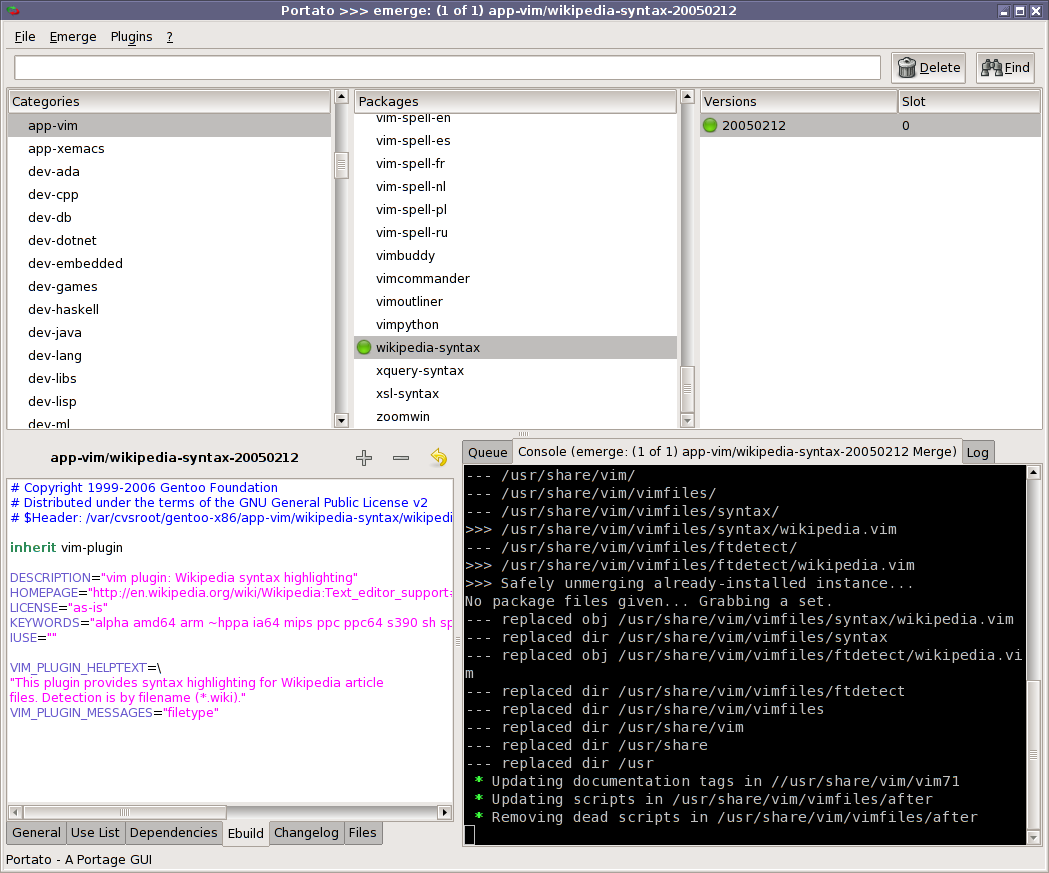Click right arrow of ebuild horizontal scrollbar
The height and width of the screenshot is (873, 1049).
(444, 812)
